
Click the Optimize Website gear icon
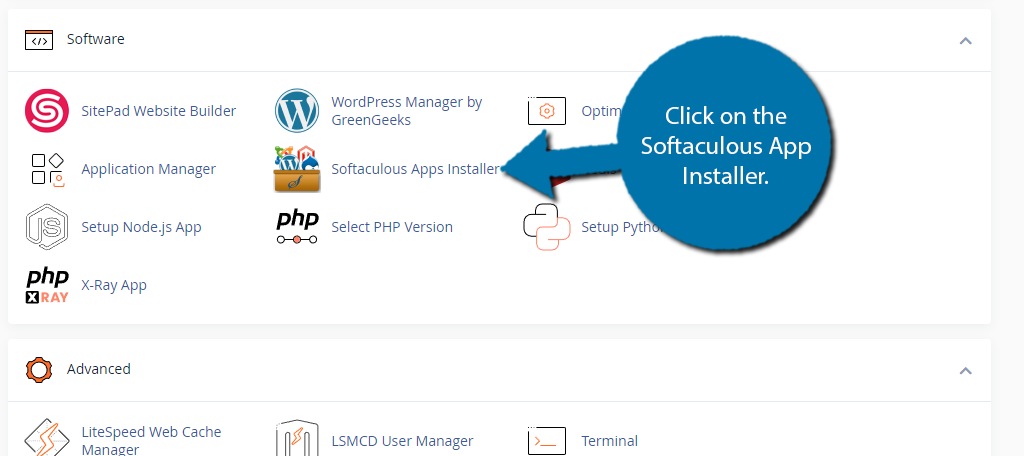547,111
